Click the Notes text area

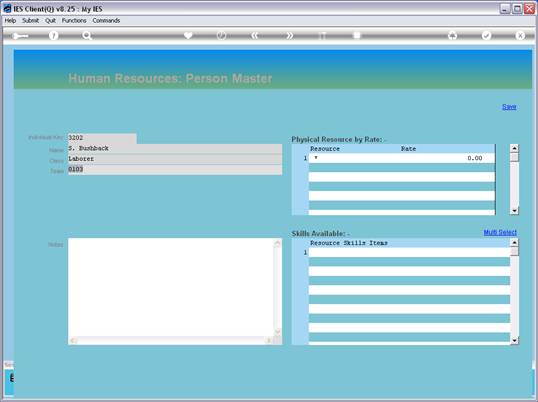click(x=172, y=287)
